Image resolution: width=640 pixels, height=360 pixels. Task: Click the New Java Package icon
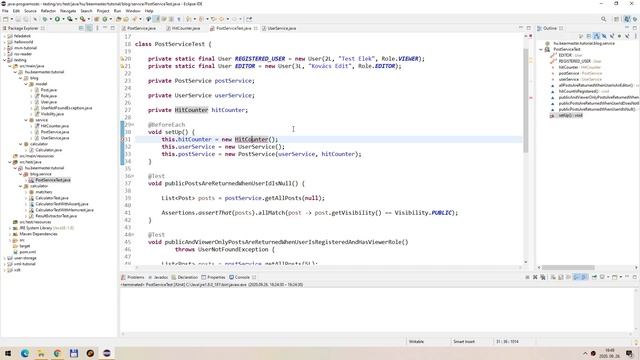96,19
